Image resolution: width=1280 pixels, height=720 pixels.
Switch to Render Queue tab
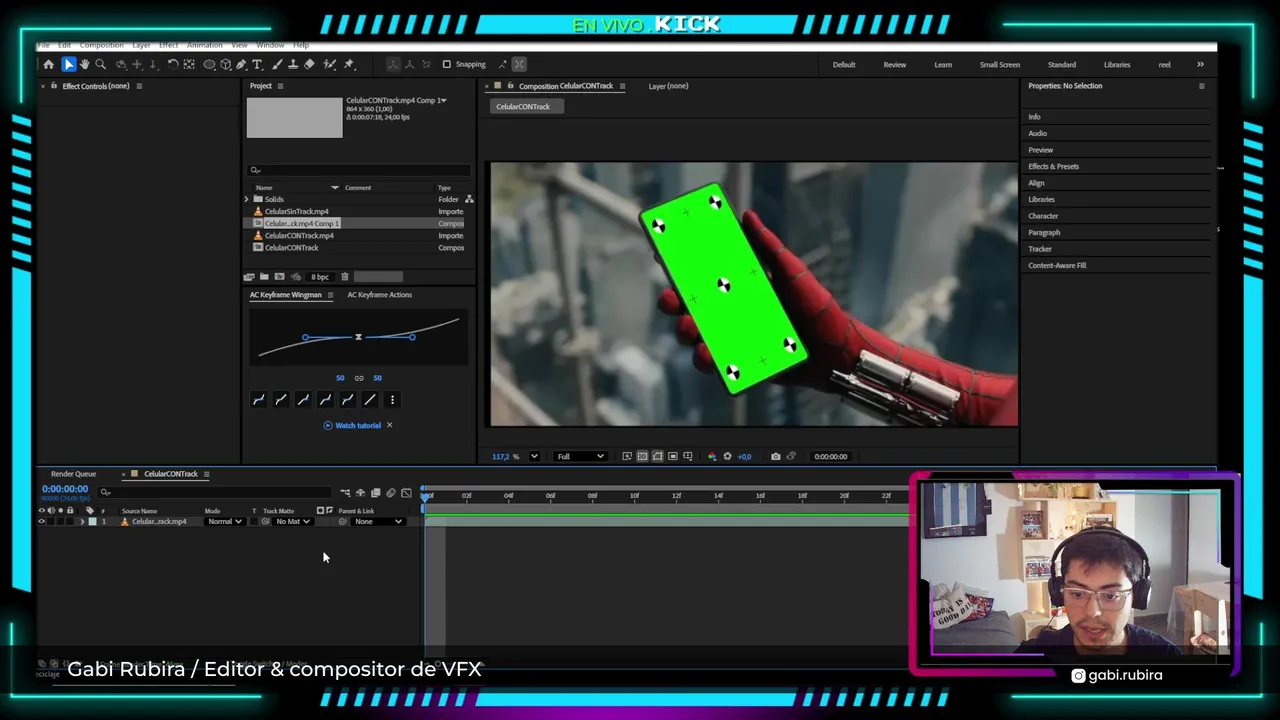(73, 474)
